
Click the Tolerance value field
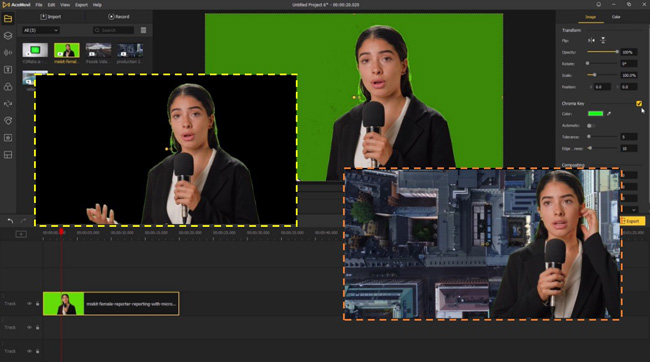[629, 137]
